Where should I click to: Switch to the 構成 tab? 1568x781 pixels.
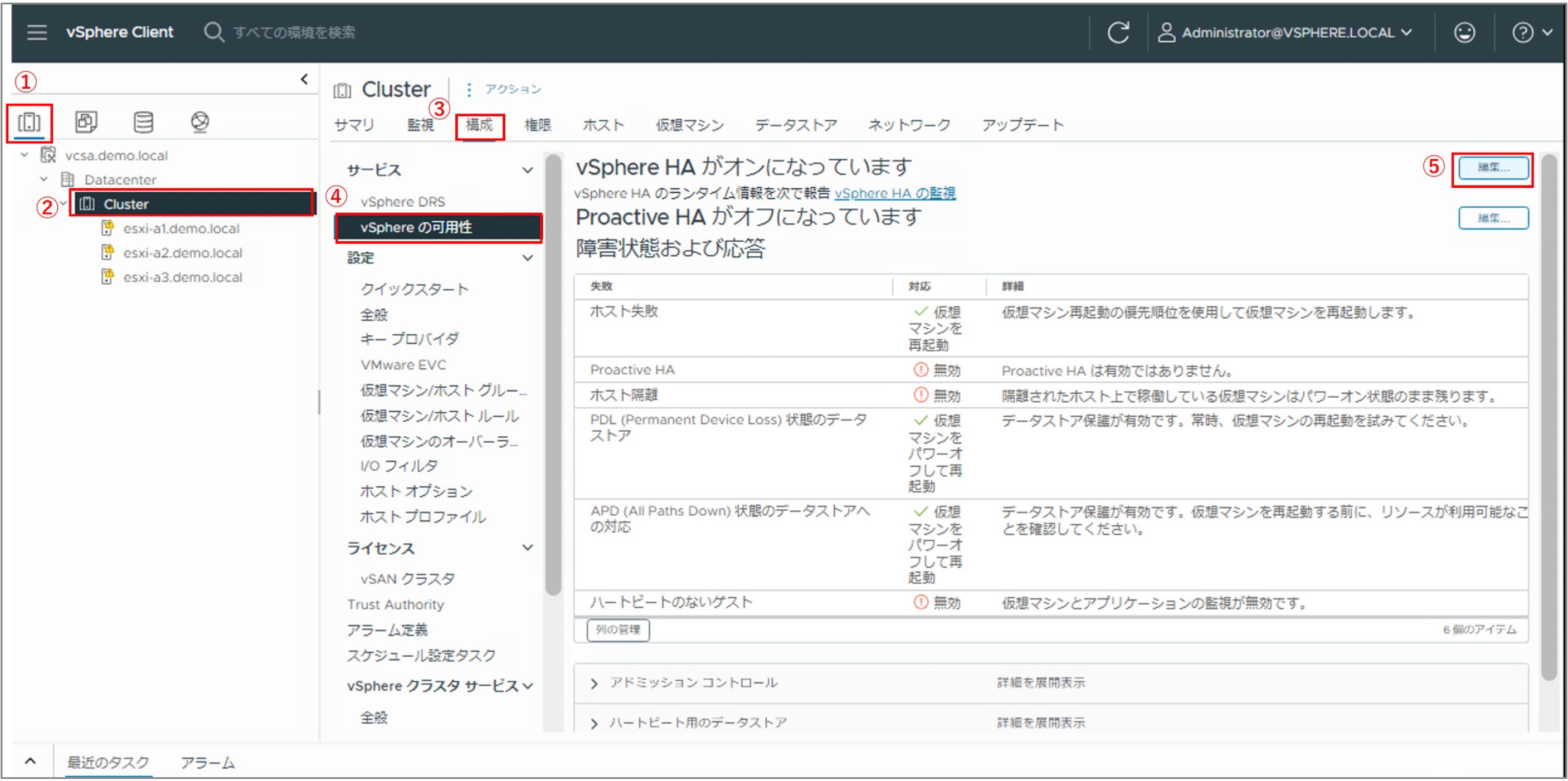click(x=479, y=125)
